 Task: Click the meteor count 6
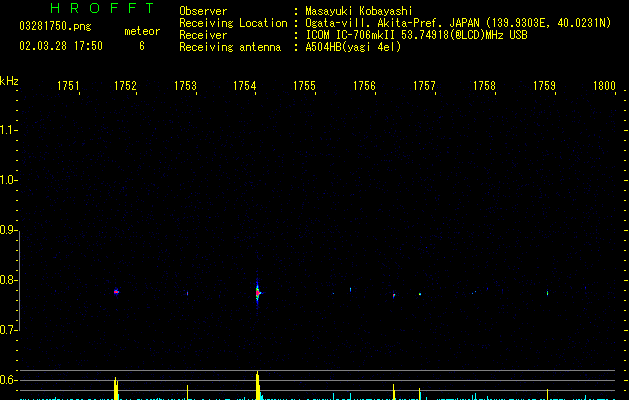click(x=142, y=46)
